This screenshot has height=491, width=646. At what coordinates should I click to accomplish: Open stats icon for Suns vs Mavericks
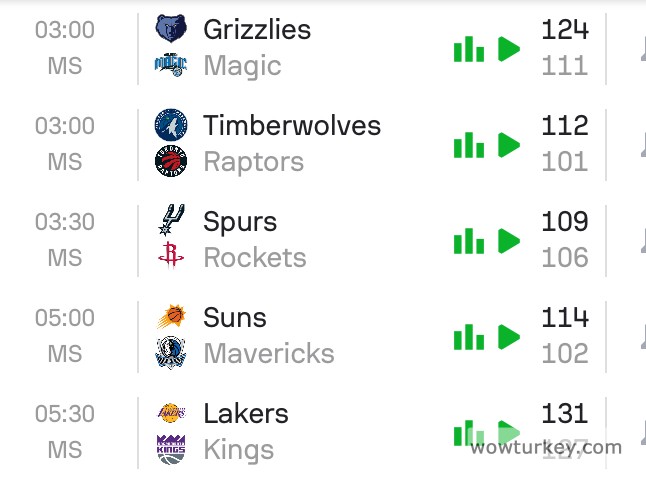click(x=468, y=337)
